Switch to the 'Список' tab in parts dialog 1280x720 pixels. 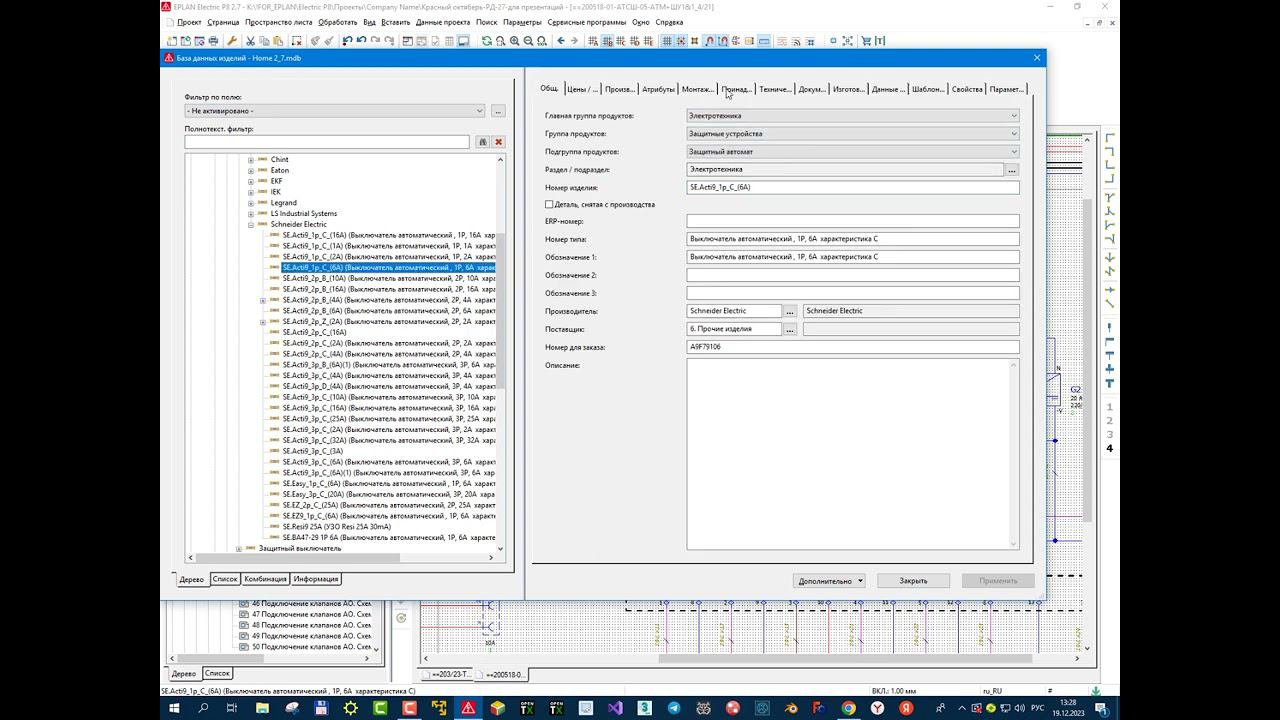click(225, 579)
